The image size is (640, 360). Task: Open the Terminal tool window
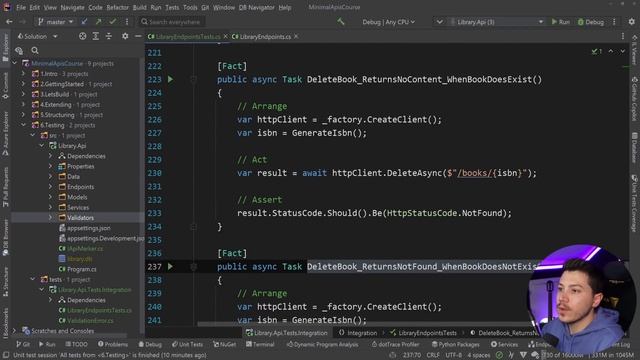coord(260,344)
